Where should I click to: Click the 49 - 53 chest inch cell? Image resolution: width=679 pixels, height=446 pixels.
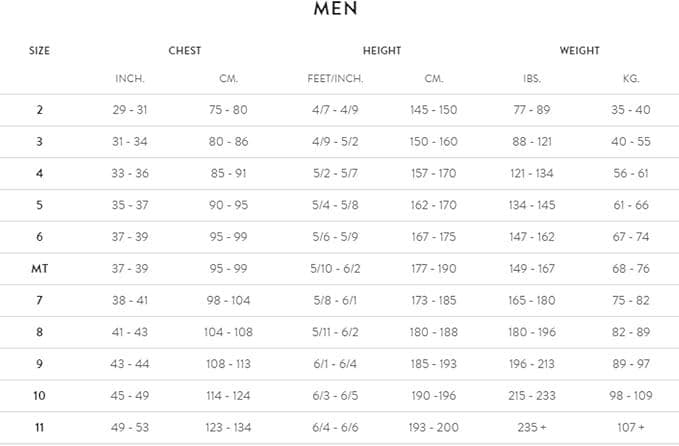(130, 428)
